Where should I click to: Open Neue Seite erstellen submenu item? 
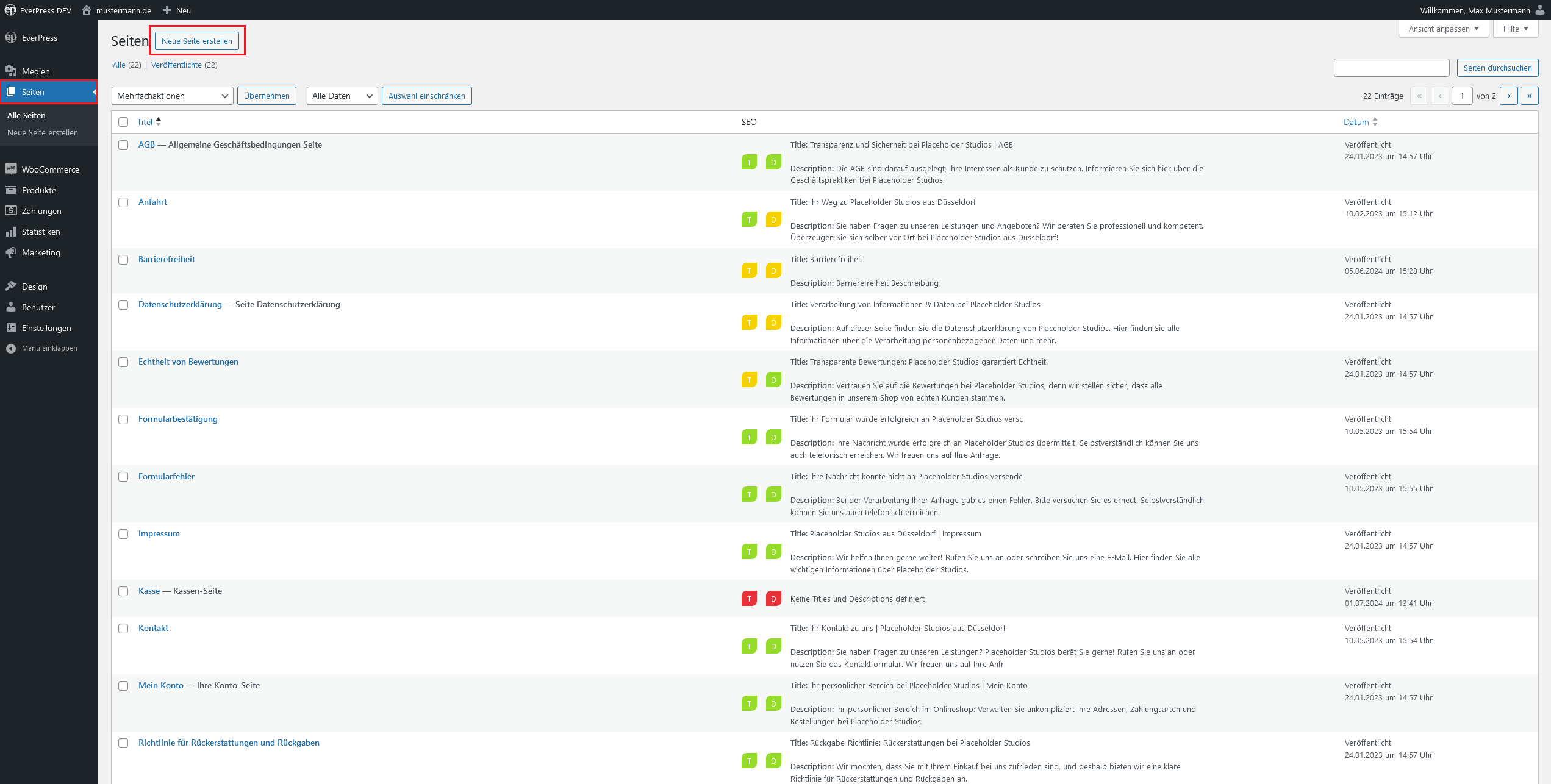(43, 132)
